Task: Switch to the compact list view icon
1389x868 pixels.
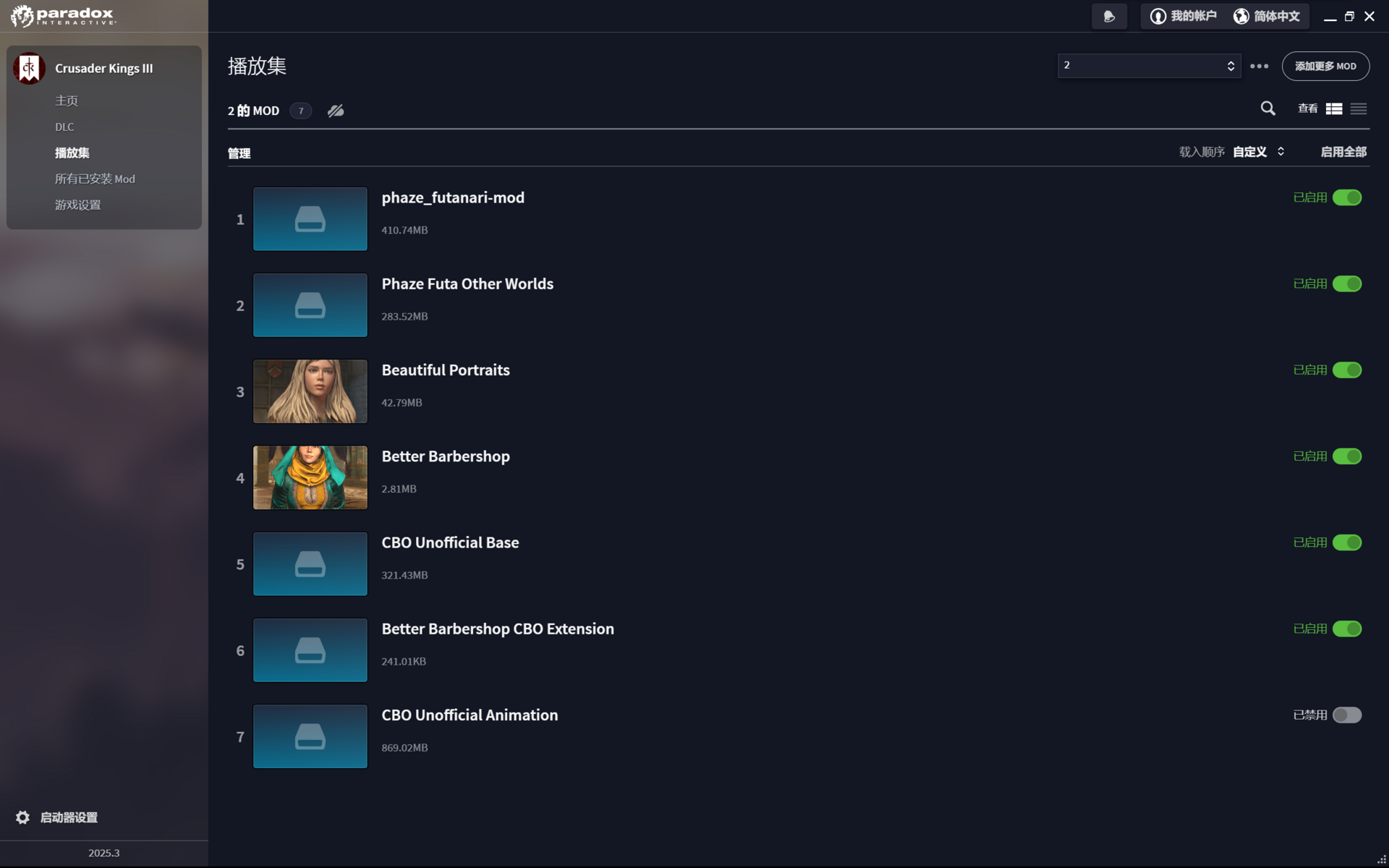Action: [1359, 109]
